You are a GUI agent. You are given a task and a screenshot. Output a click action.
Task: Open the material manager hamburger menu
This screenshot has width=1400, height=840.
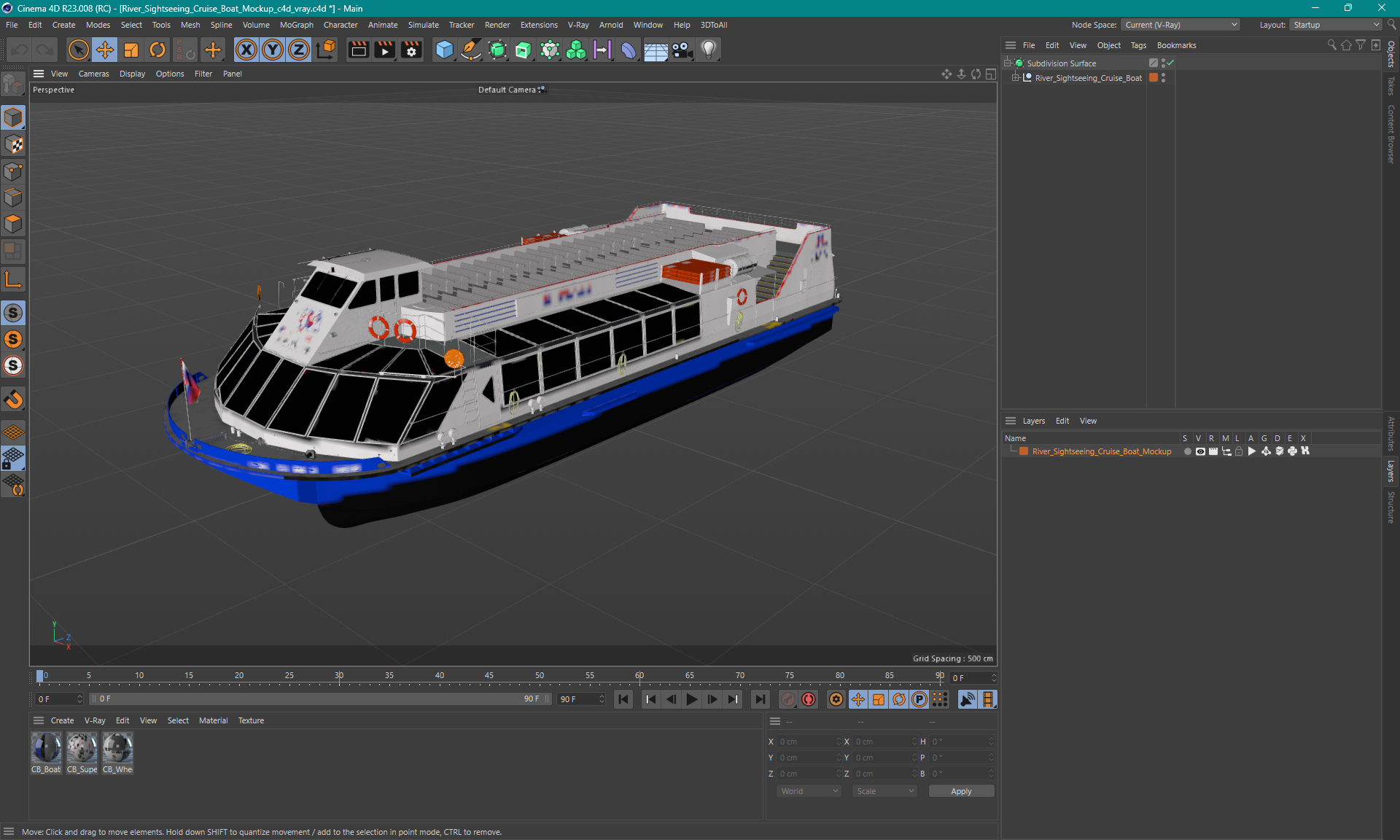39,720
